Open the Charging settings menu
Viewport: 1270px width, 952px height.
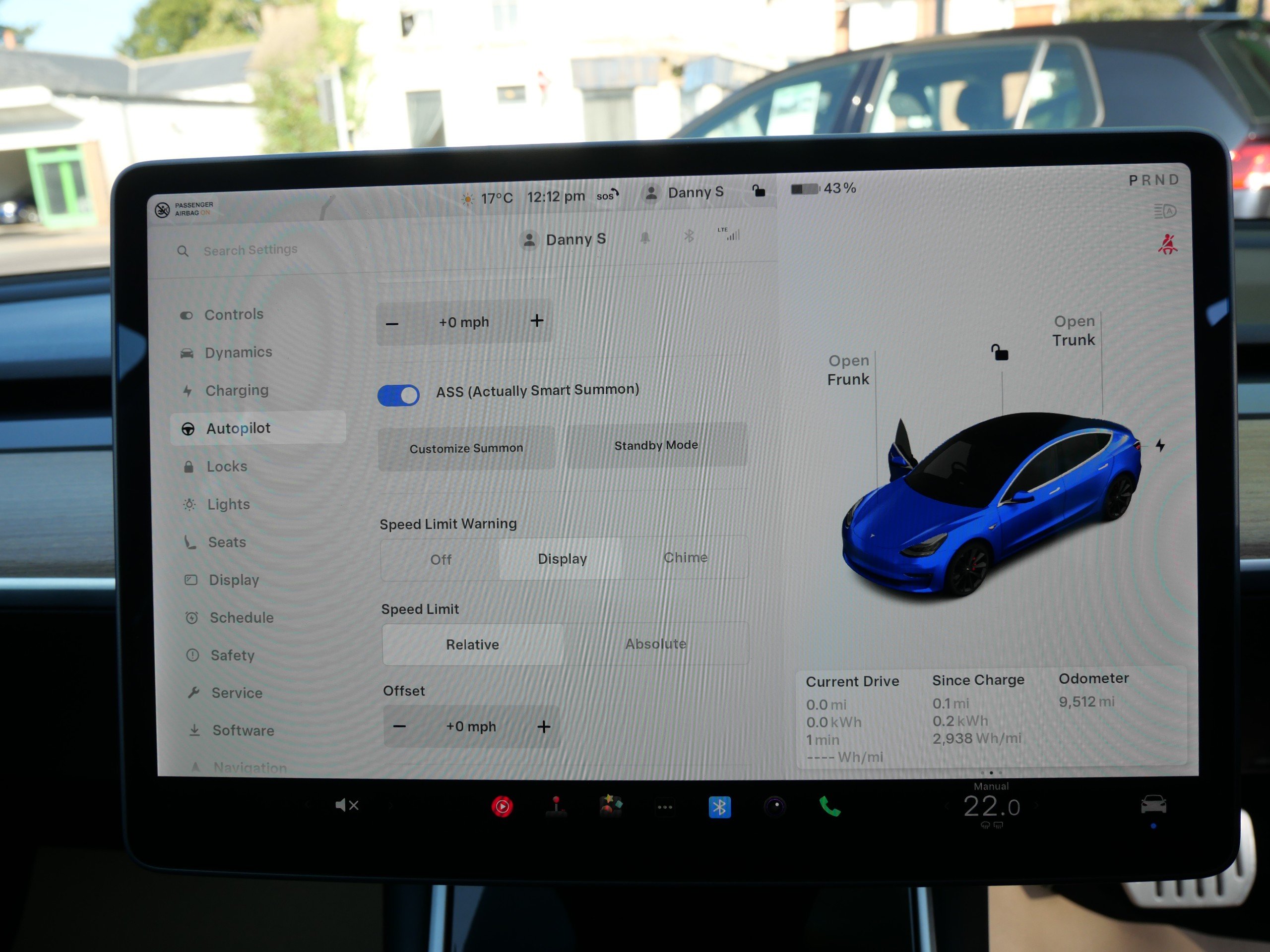click(237, 390)
